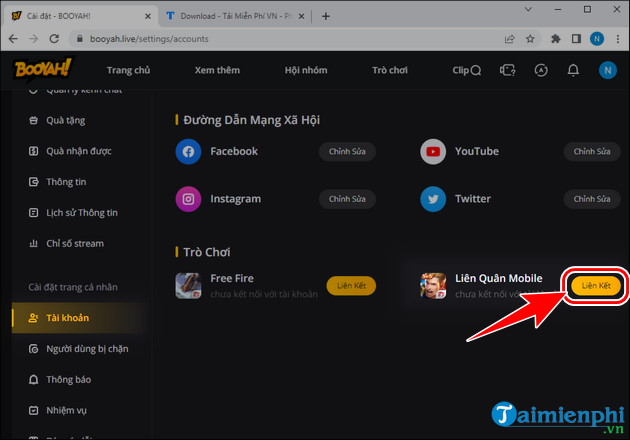Click the Facebook icon
This screenshot has width=630, height=440.
point(188,151)
